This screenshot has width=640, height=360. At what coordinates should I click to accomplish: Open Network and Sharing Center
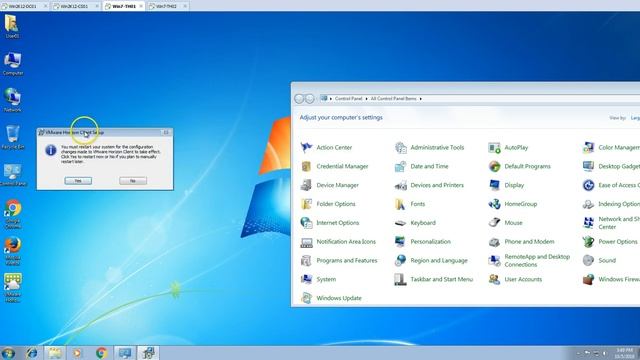(611, 222)
